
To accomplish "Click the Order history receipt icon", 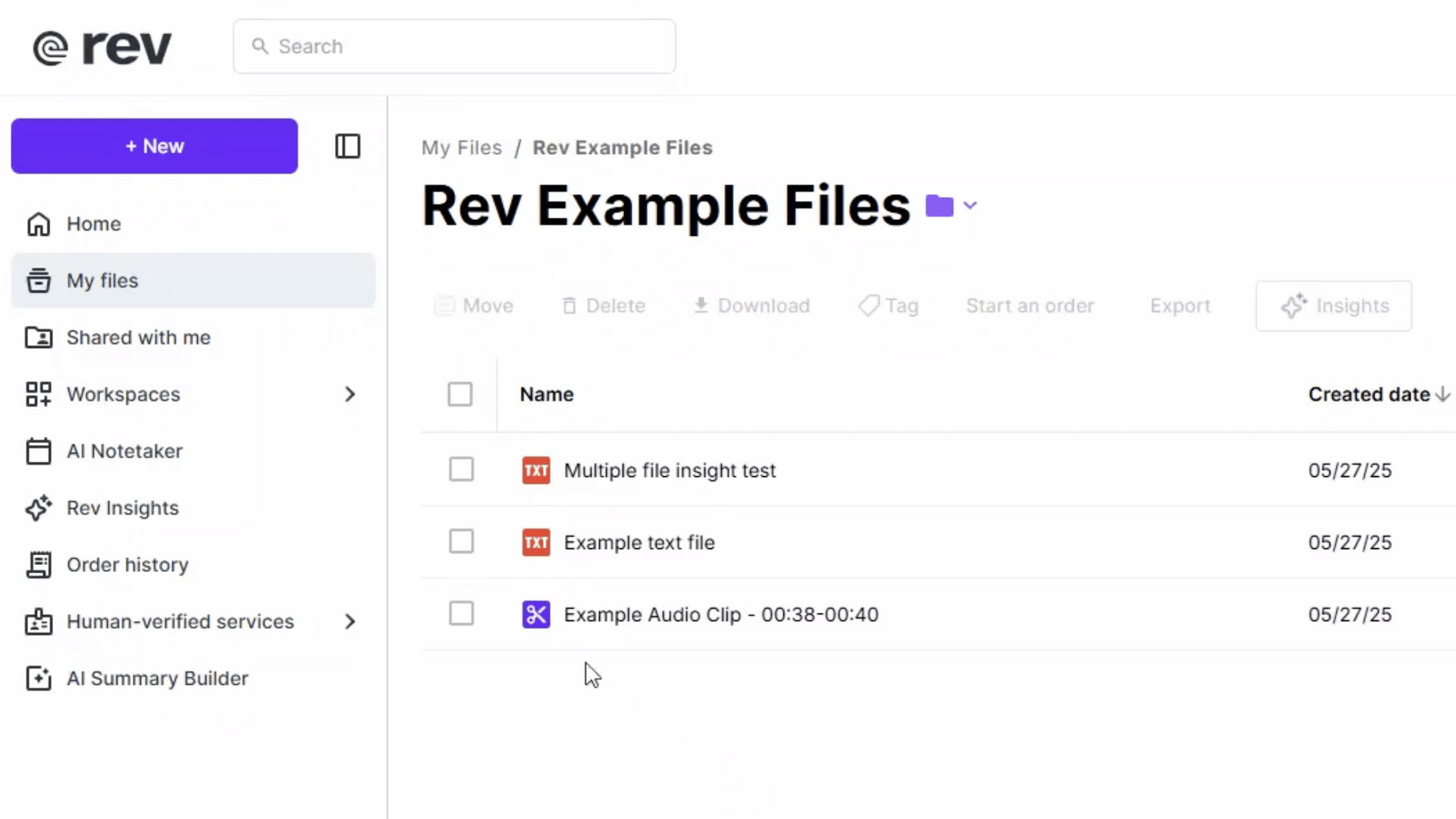I will click(x=39, y=565).
